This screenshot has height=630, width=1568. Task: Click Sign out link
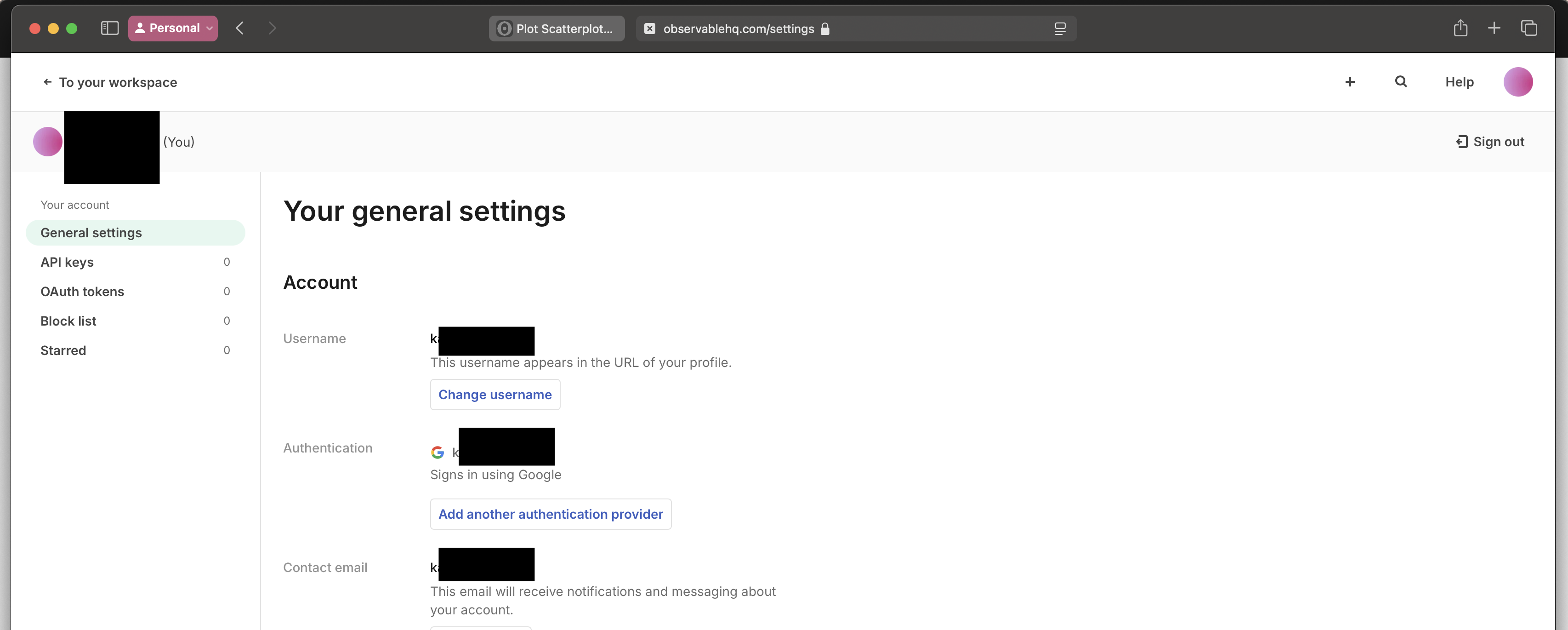1490,142
